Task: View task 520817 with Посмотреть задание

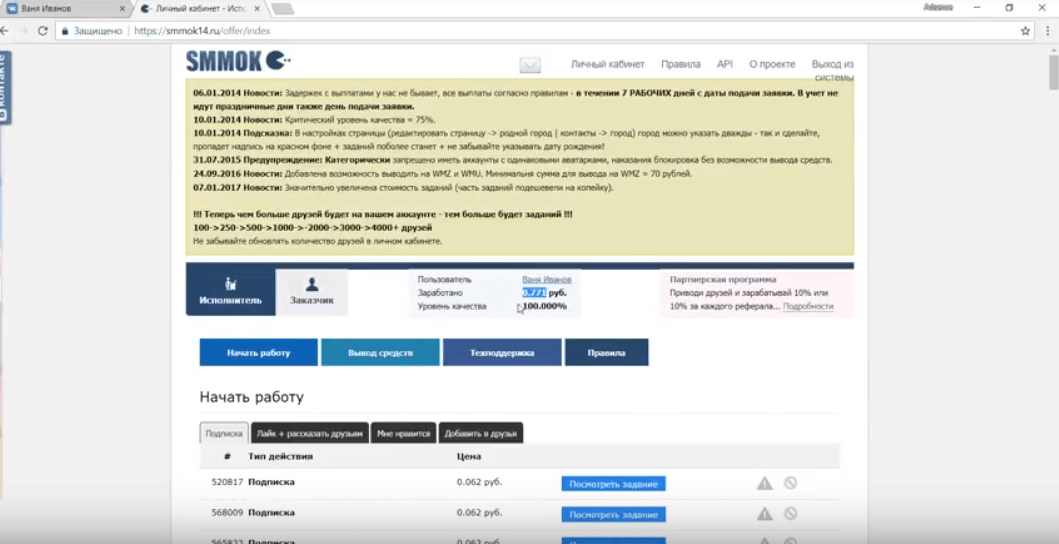Action: [613, 484]
